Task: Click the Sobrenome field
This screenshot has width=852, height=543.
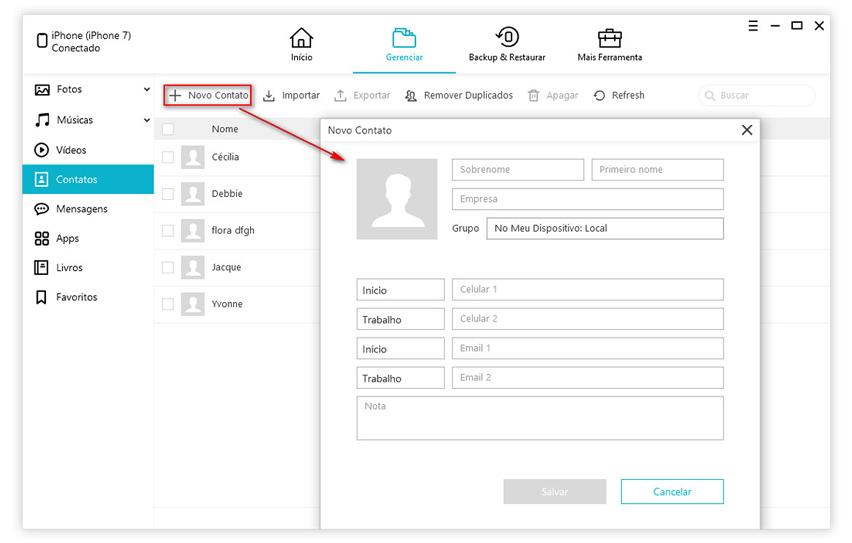Action: pyautogui.click(x=518, y=170)
